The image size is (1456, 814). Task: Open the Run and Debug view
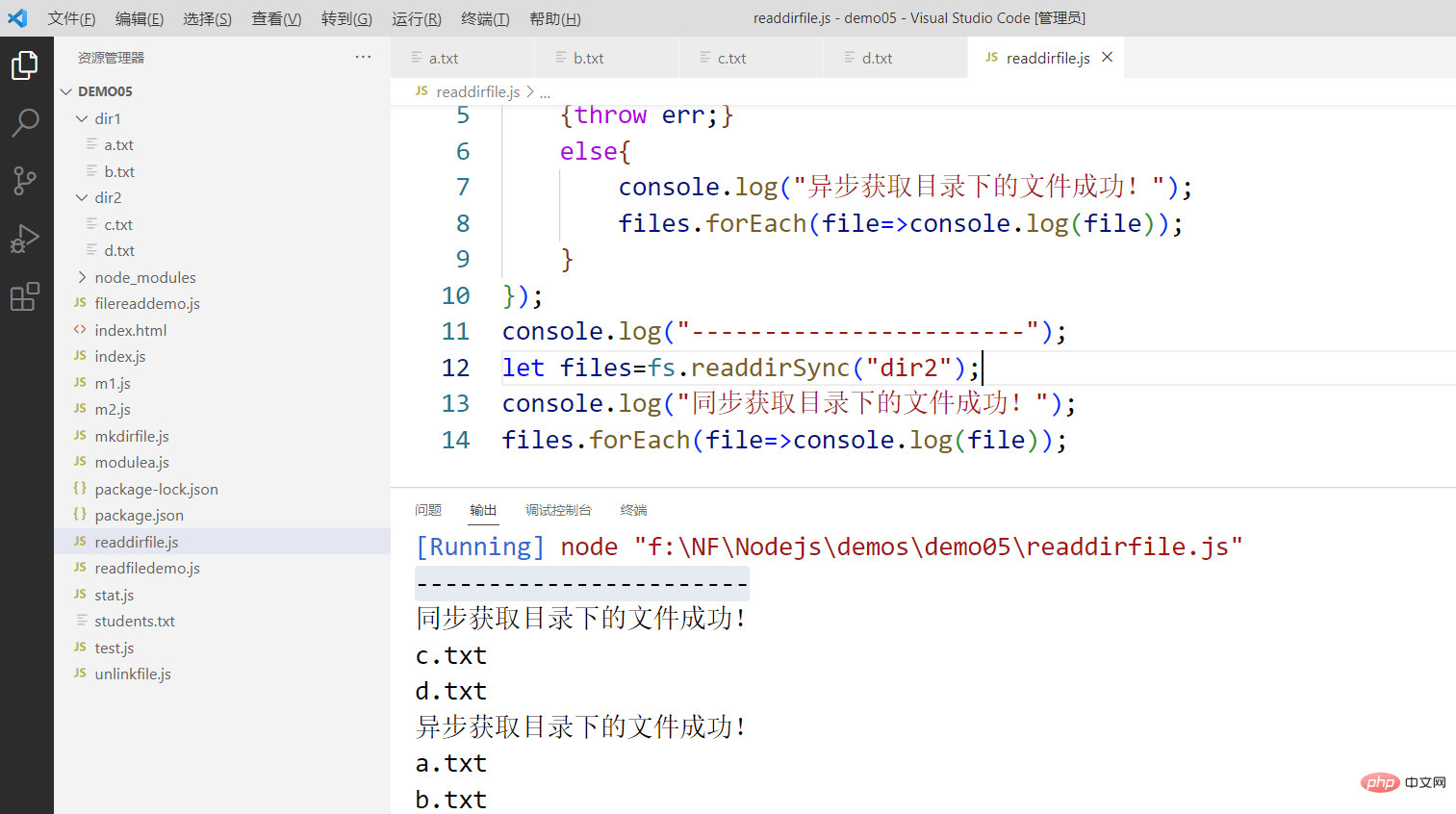pyautogui.click(x=25, y=238)
